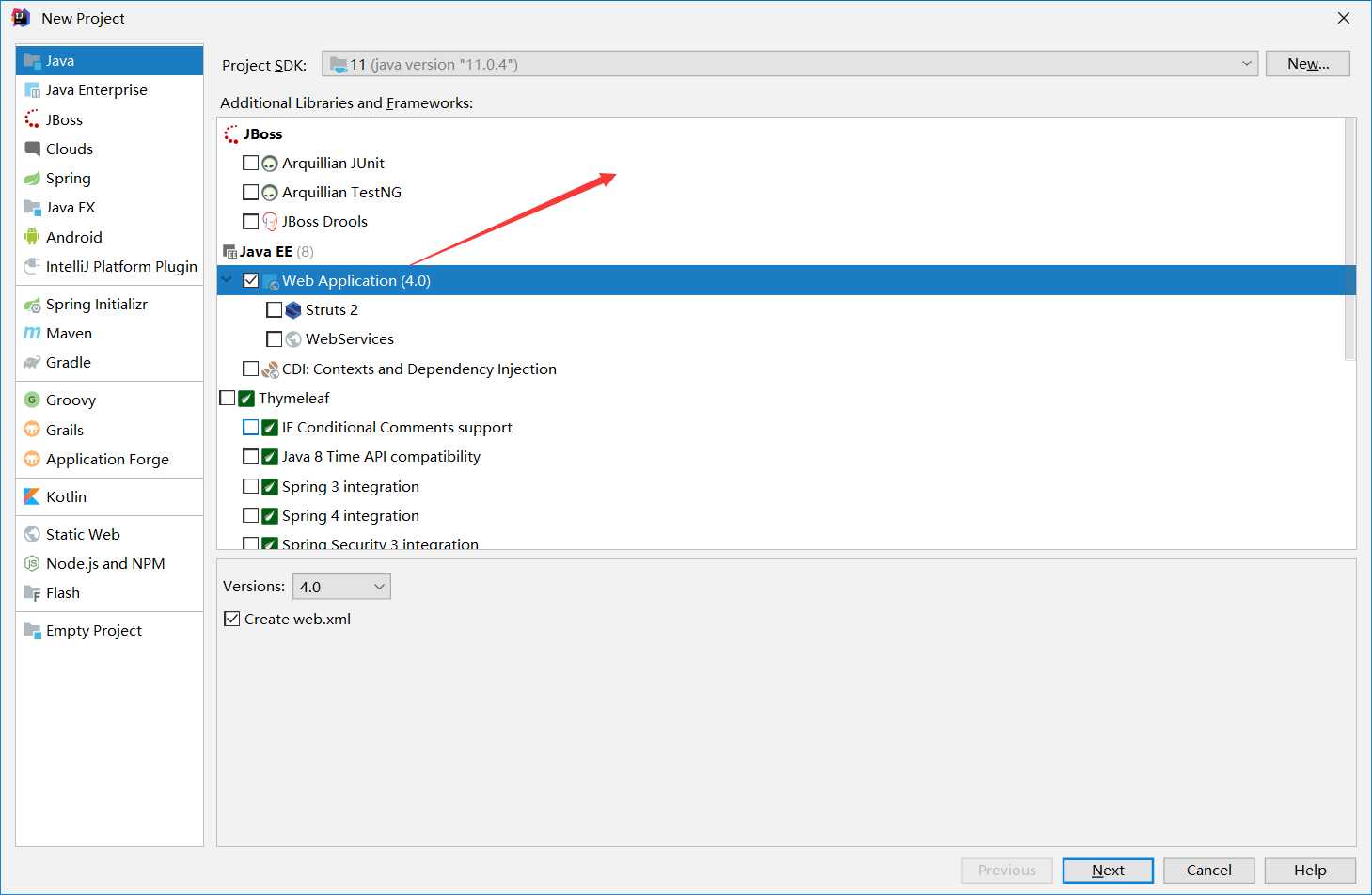Click the Clouds icon
Viewport: 1372px width, 895px height.
tap(32, 149)
